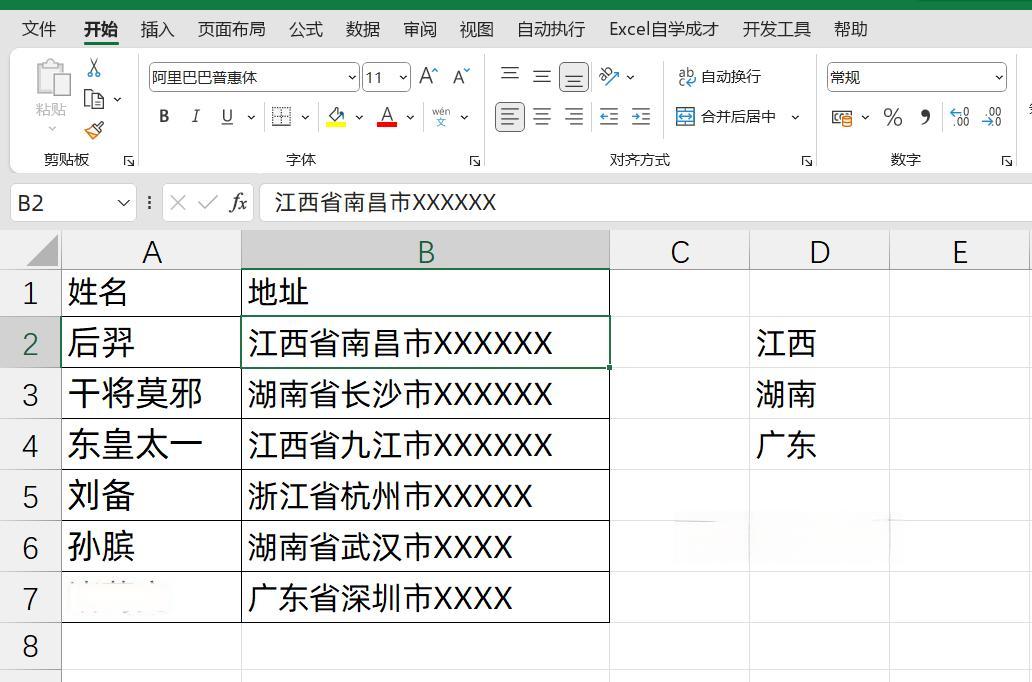
Task: Select the Format Painter brush icon
Action: [94, 131]
